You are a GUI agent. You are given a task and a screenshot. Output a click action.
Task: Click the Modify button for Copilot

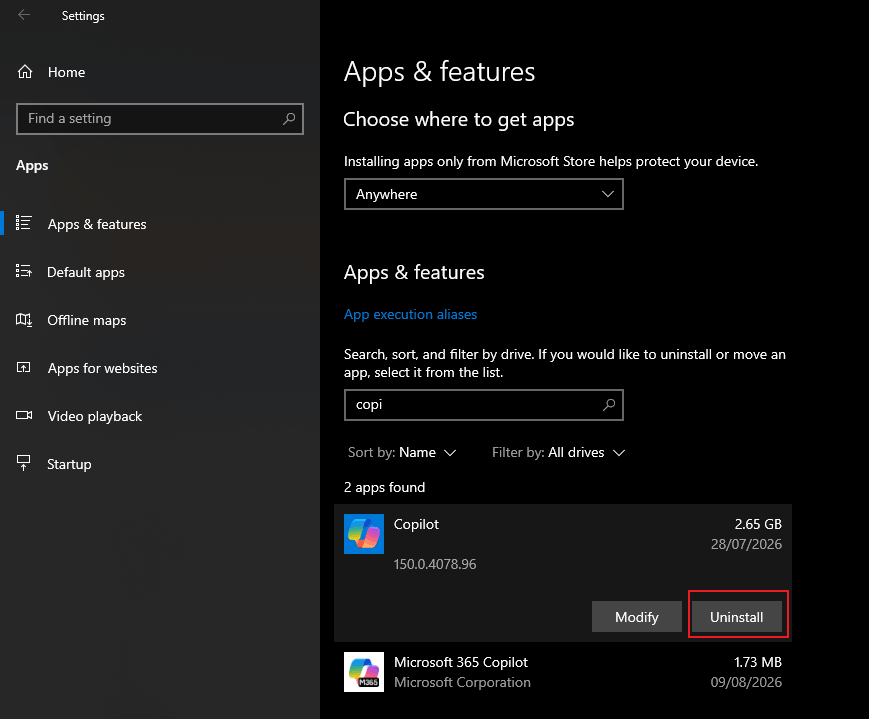click(637, 616)
